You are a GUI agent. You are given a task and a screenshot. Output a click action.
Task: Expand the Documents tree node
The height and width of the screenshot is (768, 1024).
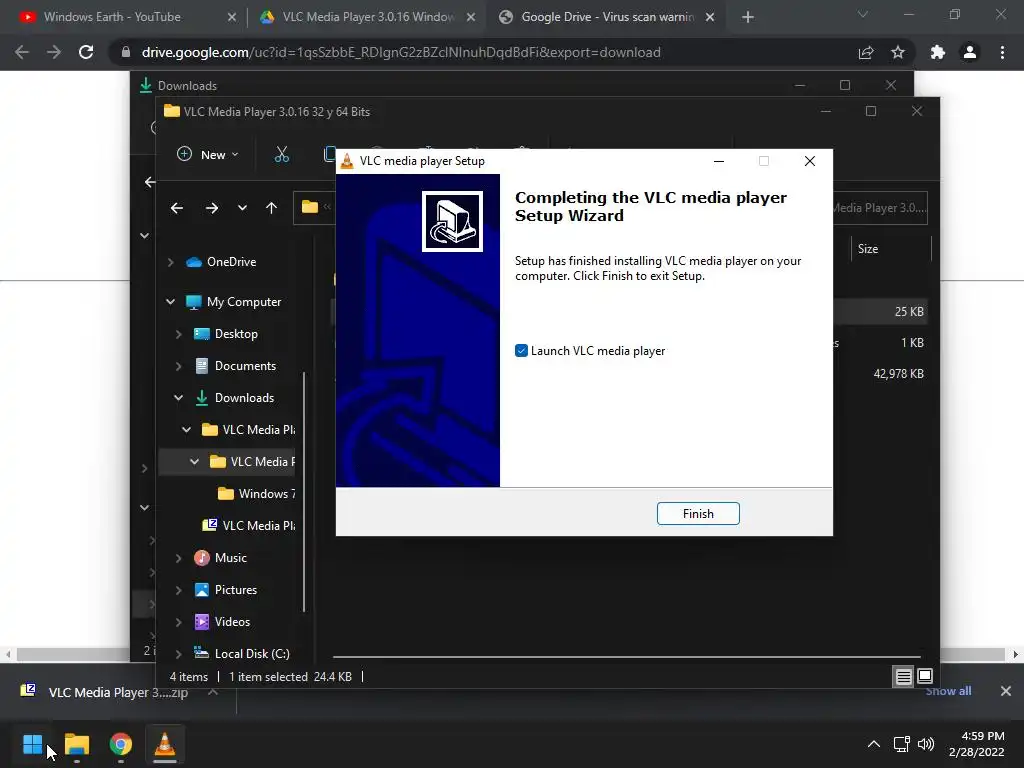(x=178, y=366)
